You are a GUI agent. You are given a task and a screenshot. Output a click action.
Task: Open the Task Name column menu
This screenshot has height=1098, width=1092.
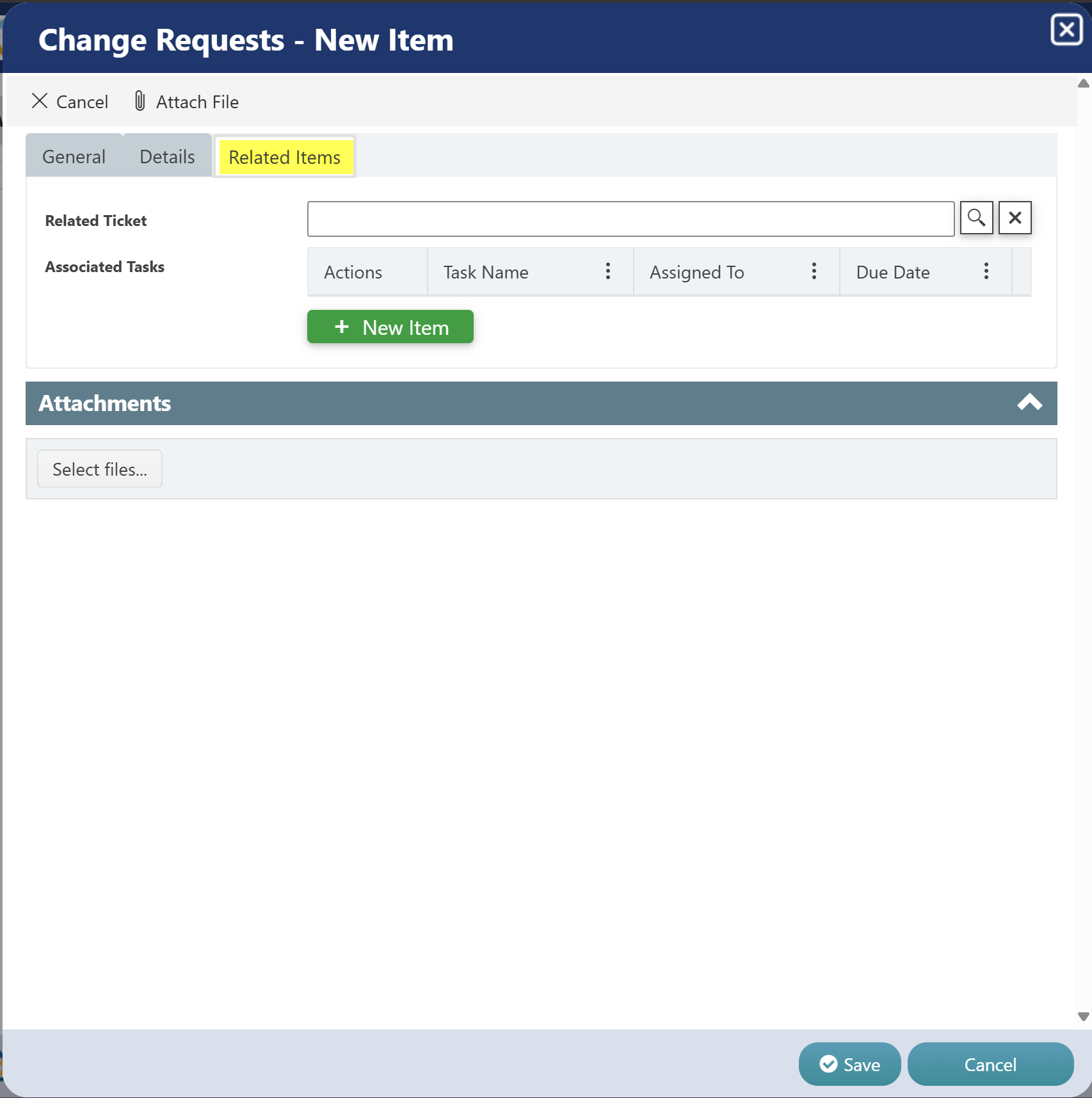(607, 271)
